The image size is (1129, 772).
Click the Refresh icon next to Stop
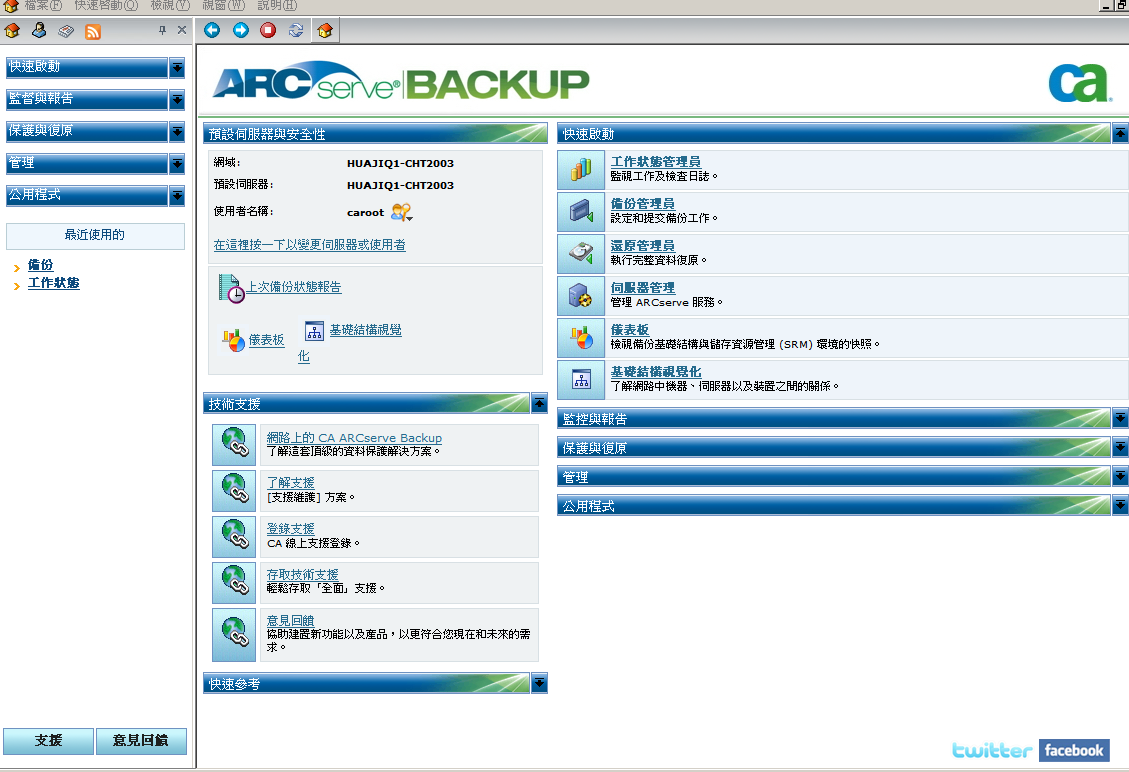point(295,30)
